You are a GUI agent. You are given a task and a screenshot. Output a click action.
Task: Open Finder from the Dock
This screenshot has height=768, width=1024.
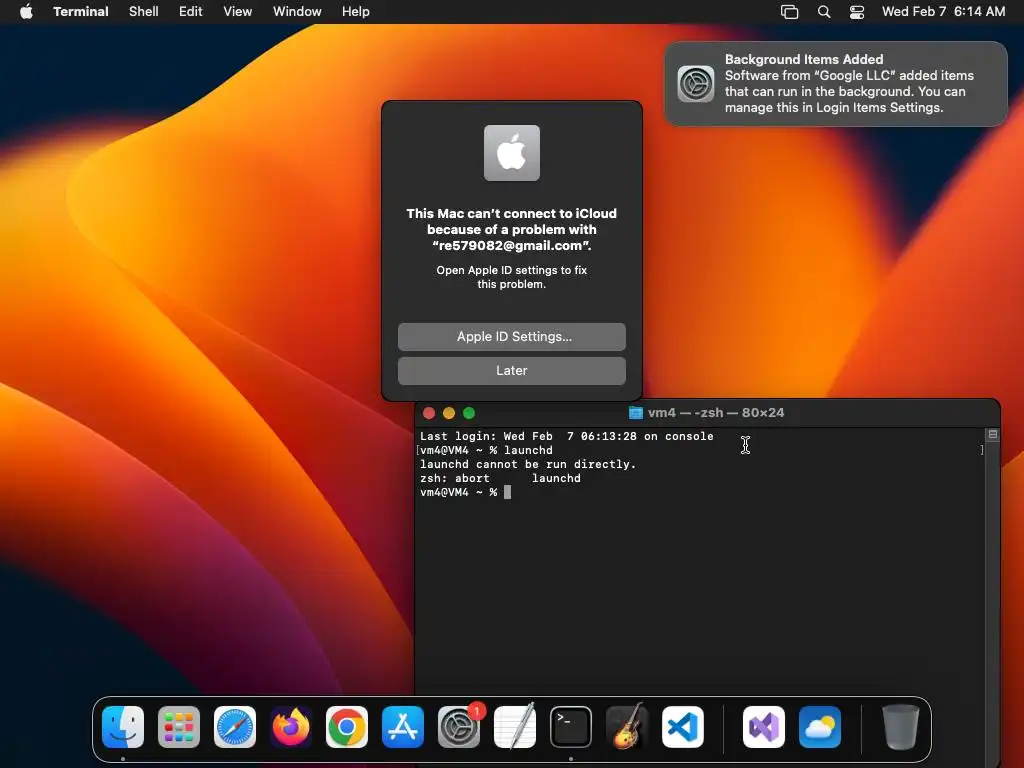[x=123, y=727]
